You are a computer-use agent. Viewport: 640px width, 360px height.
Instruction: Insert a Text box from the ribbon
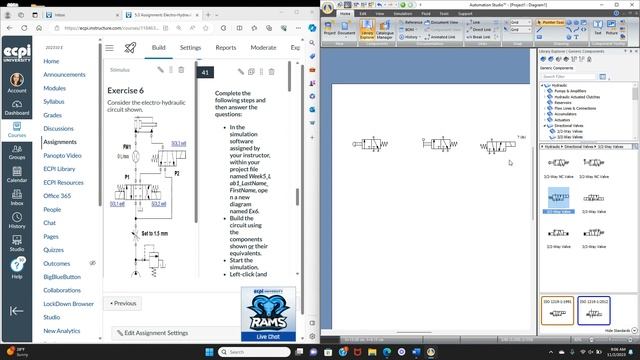click(x=598, y=28)
